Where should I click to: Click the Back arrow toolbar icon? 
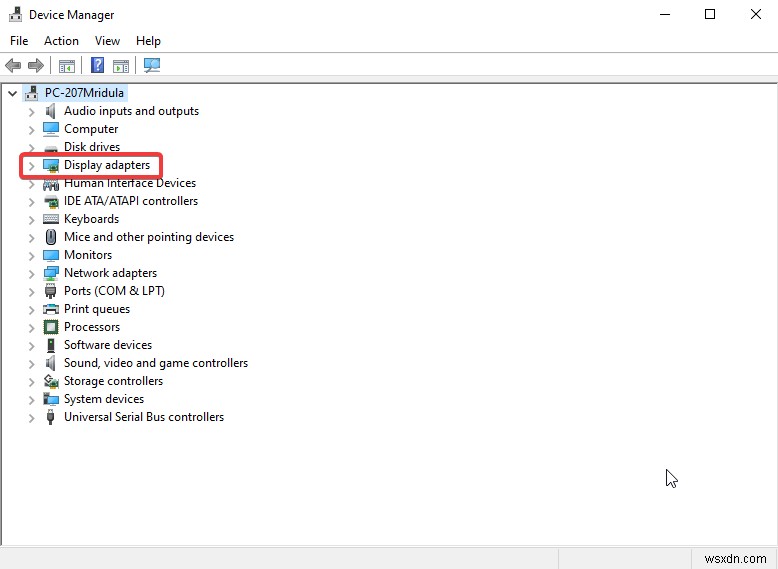(13, 65)
